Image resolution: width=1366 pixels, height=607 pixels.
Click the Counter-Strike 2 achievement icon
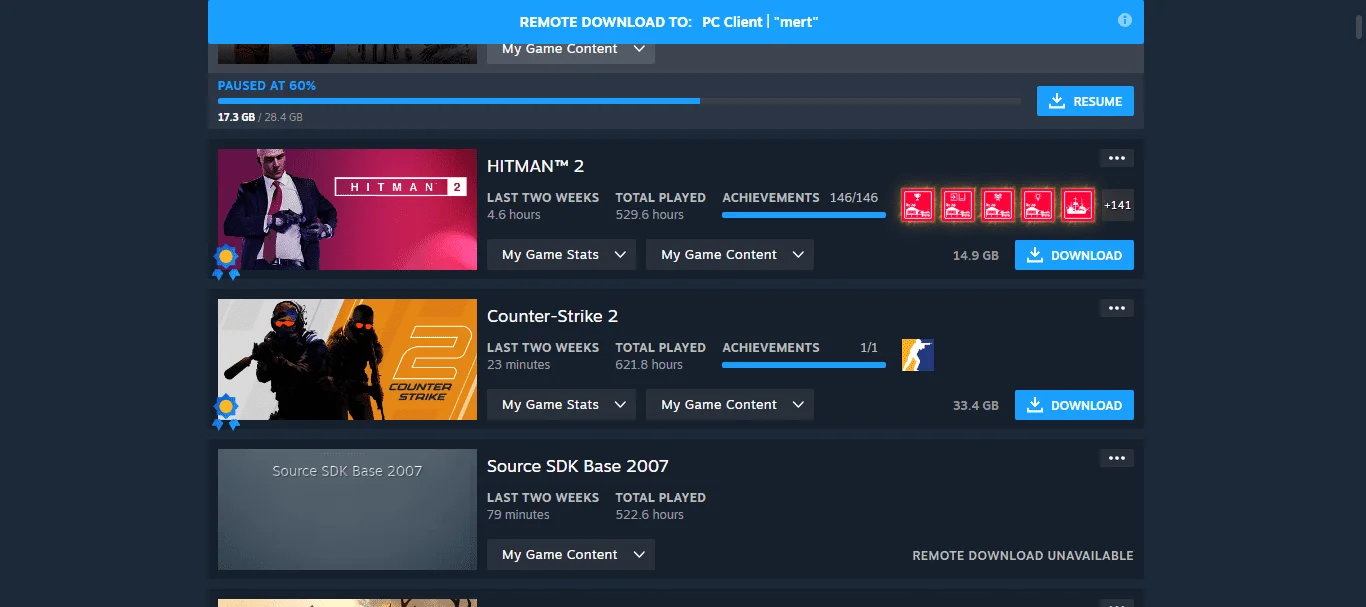[918, 355]
